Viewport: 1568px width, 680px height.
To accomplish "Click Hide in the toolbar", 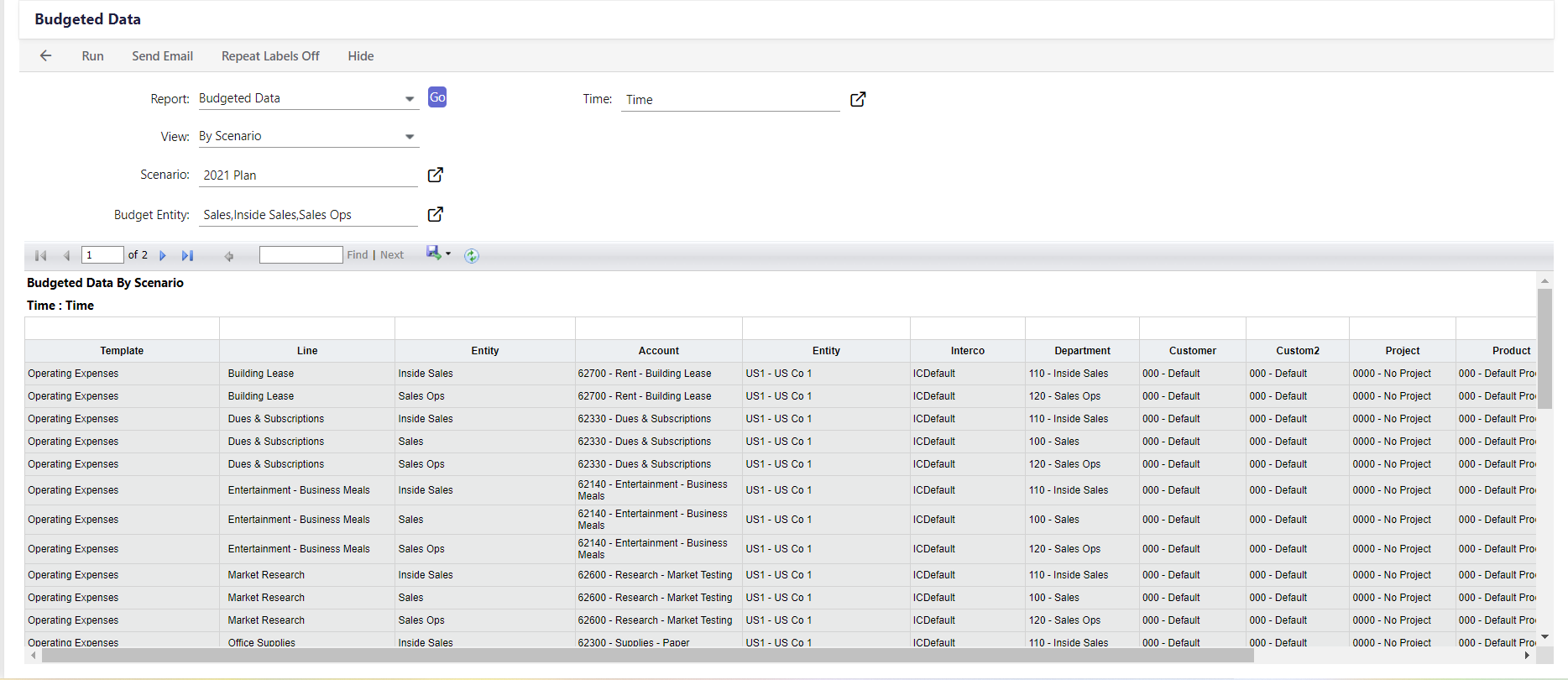I will coord(361,56).
